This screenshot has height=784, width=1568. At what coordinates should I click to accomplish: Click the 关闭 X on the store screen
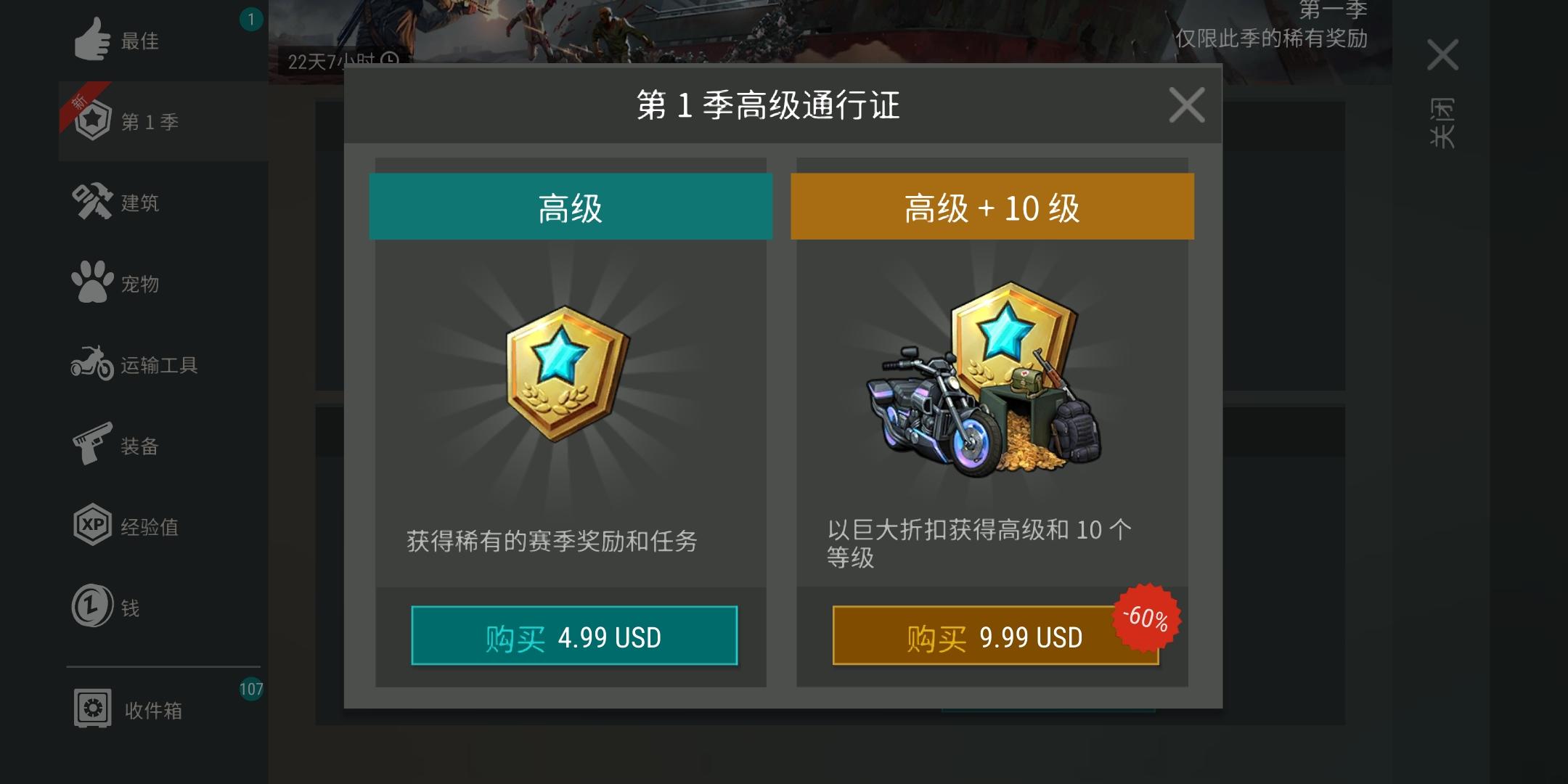(1442, 55)
